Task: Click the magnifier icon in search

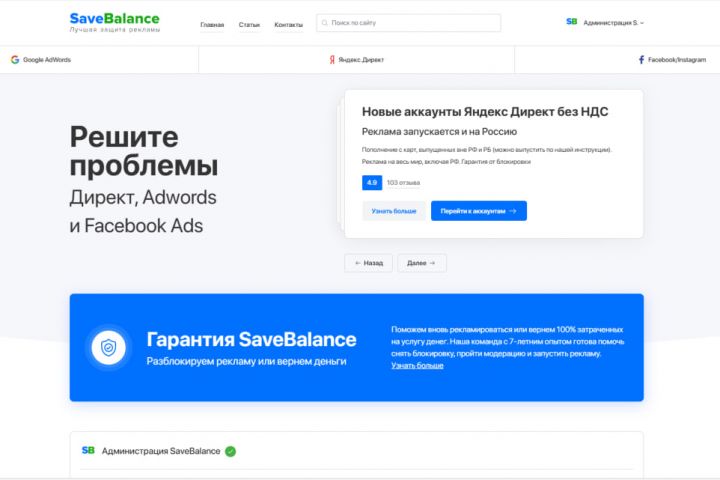Action: click(x=325, y=23)
